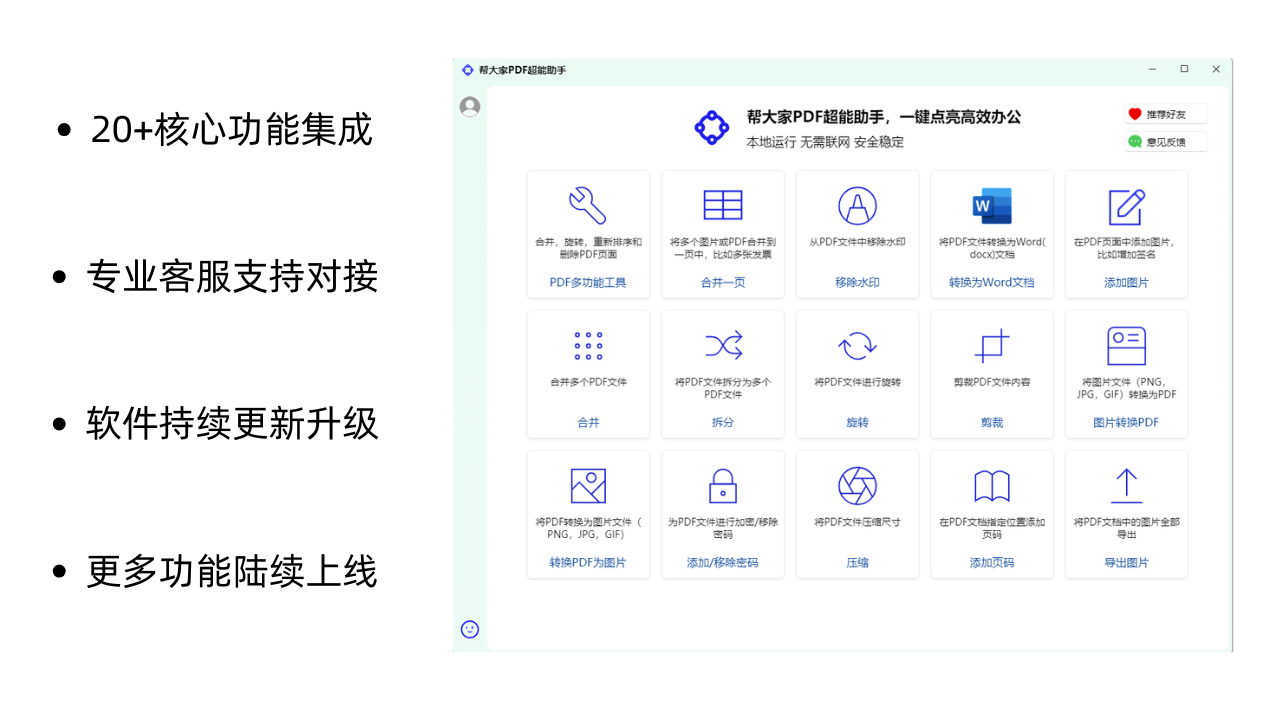The height and width of the screenshot is (720, 1280).
Task: Select the 旋转 rotate tool icon
Action: 857,345
